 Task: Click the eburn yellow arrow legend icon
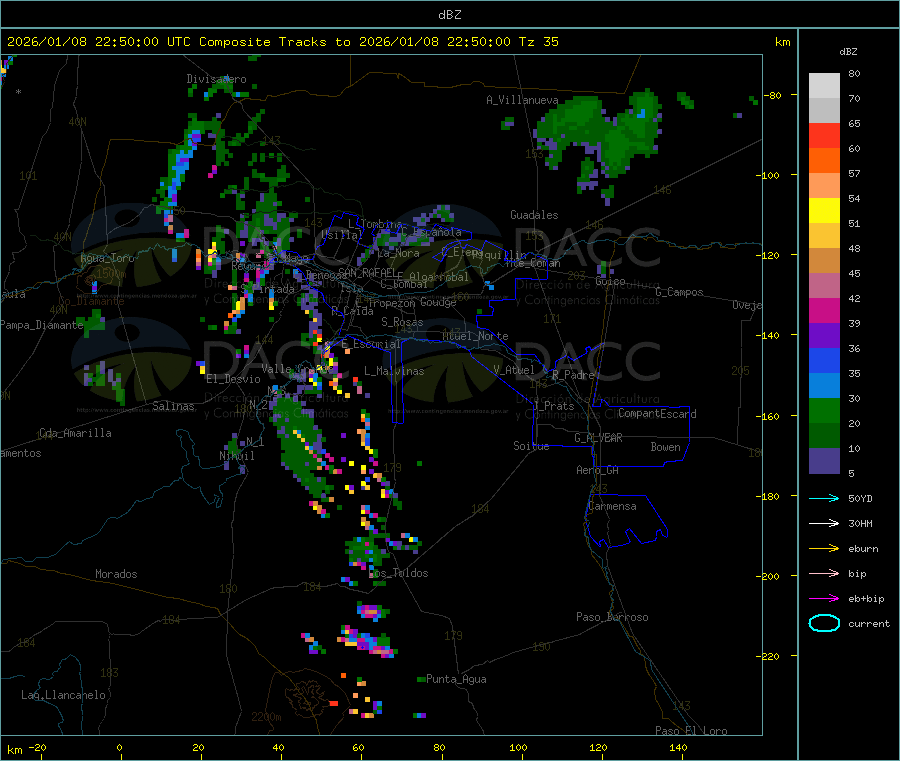(x=824, y=549)
